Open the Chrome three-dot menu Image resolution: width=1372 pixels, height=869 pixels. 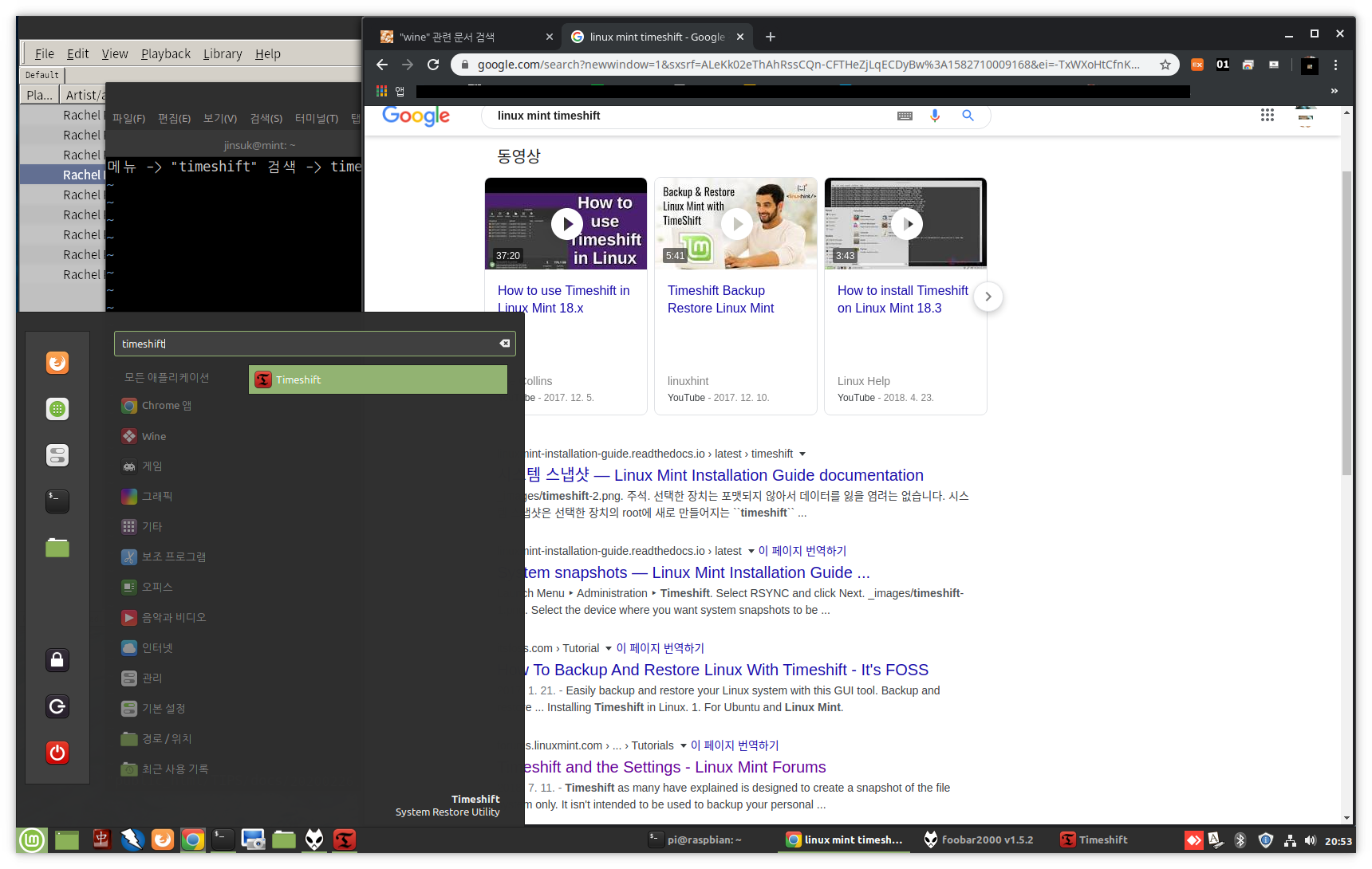(x=1335, y=65)
